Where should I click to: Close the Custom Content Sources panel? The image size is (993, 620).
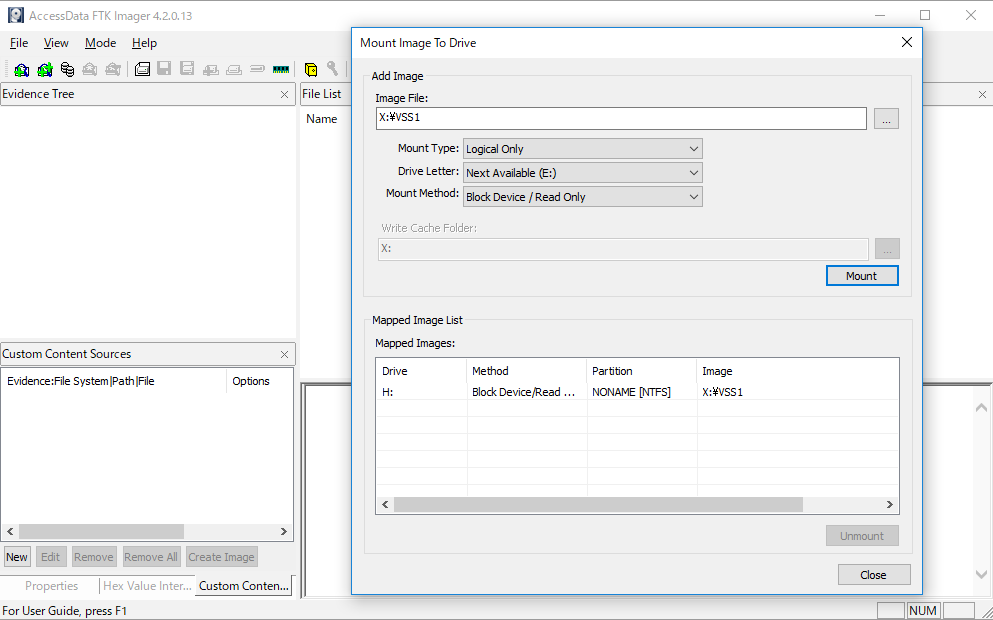tap(284, 355)
